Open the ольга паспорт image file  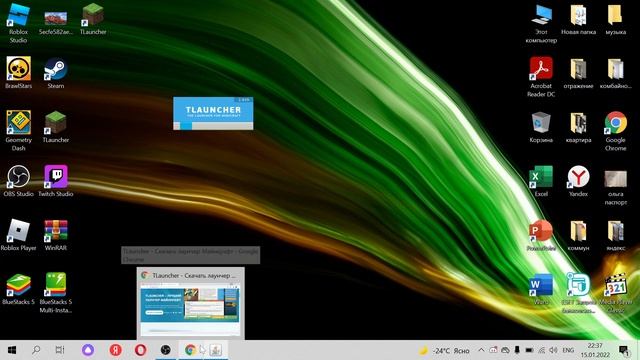616,188
